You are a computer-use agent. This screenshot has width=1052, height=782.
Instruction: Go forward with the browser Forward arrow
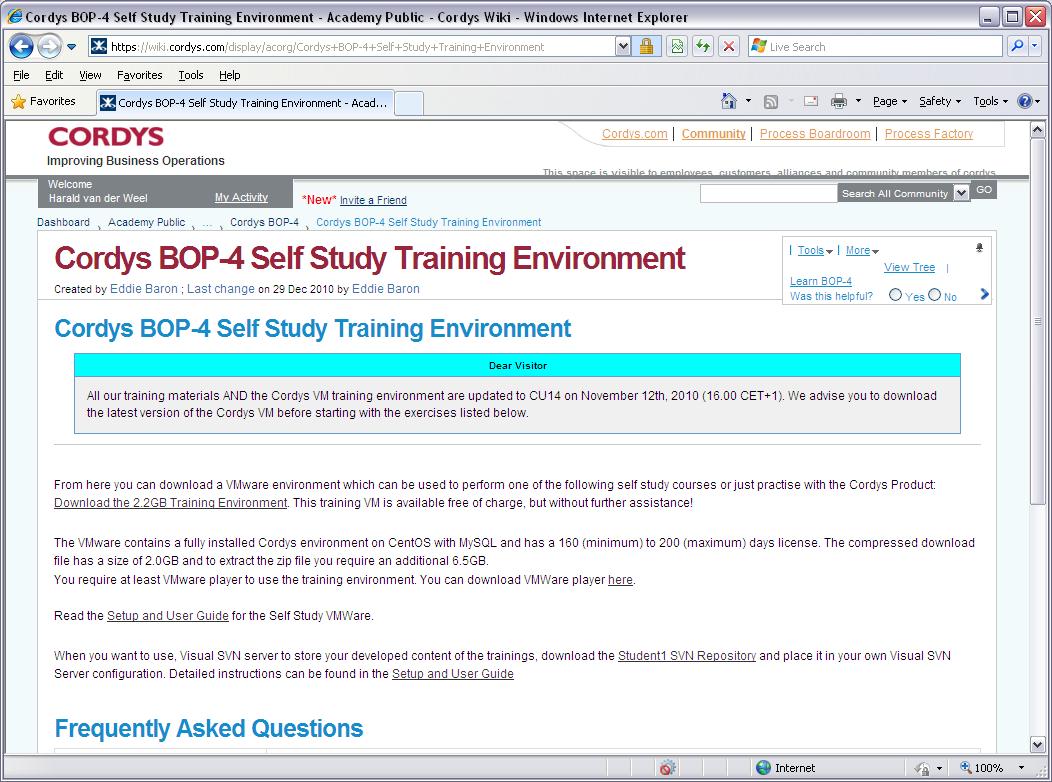pos(49,46)
